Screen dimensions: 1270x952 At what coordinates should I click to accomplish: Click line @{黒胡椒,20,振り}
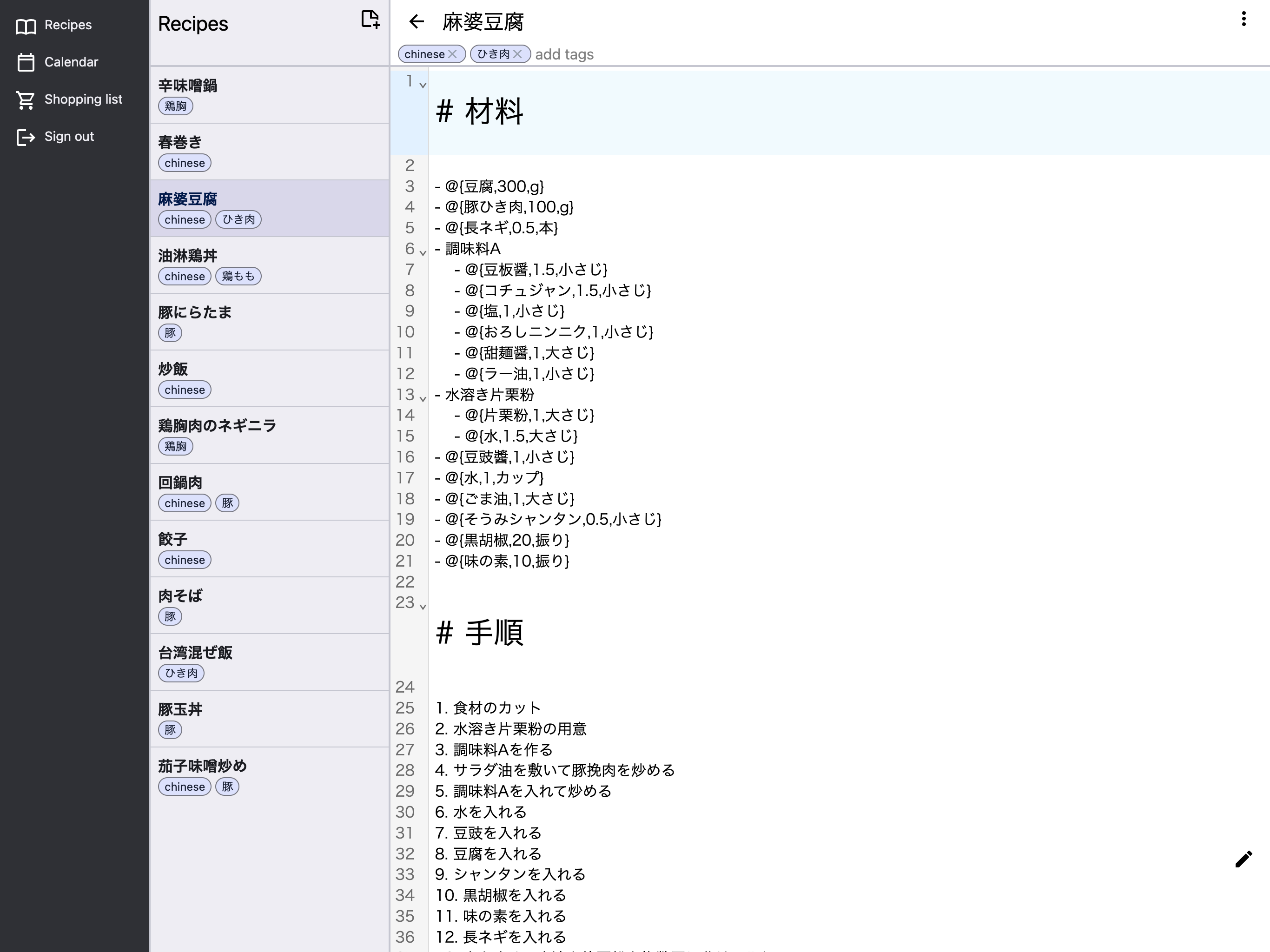(502, 540)
